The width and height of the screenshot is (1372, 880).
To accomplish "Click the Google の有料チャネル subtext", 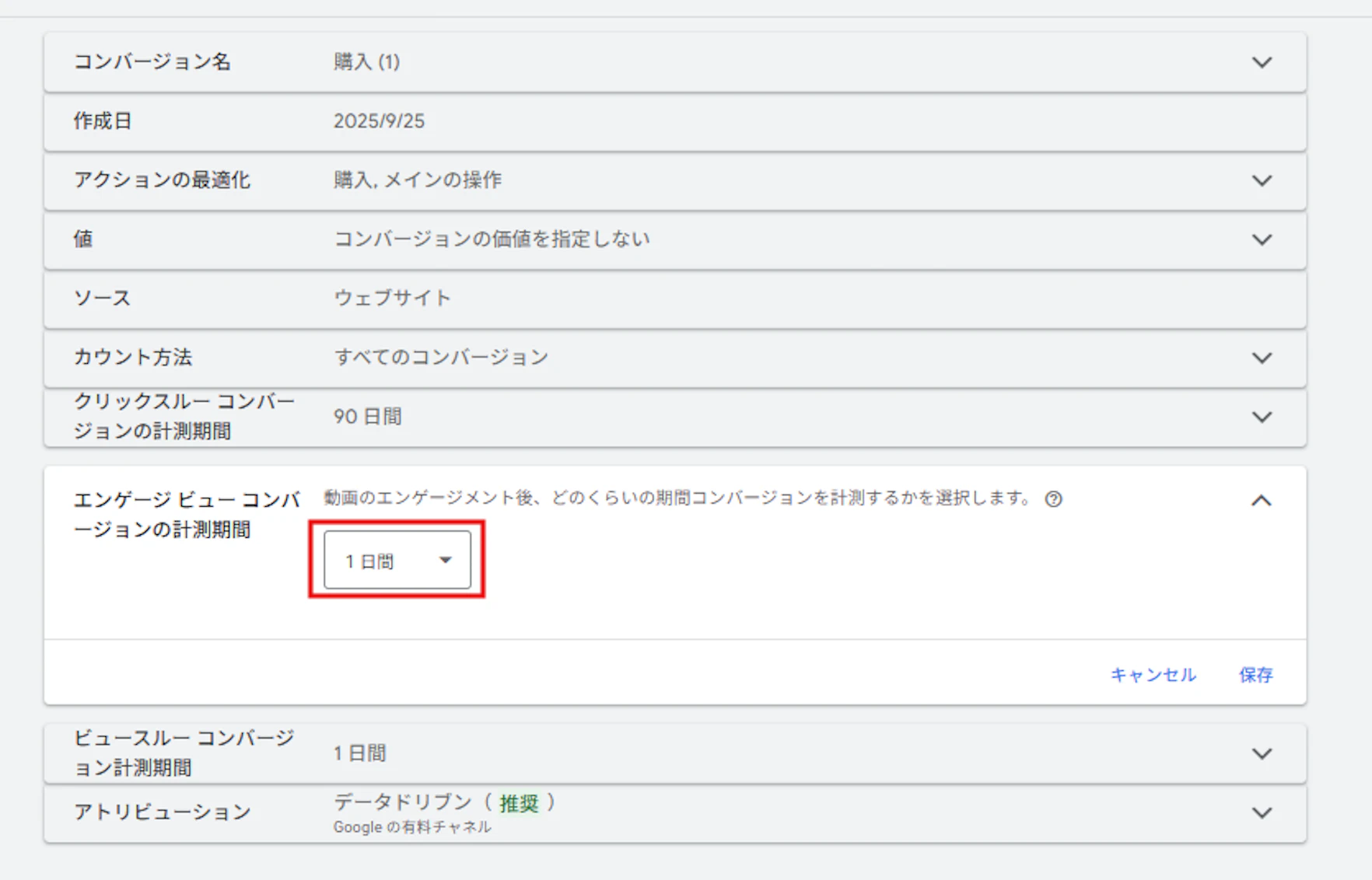I will pyautogui.click(x=412, y=827).
